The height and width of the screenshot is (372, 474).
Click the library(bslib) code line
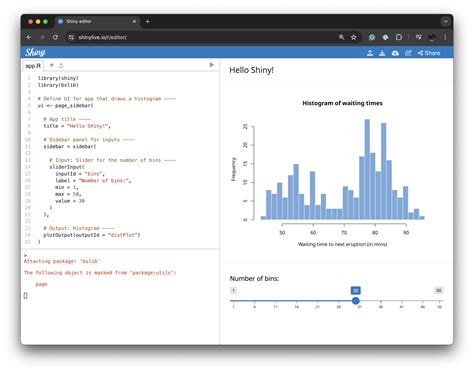pos(58,85)
